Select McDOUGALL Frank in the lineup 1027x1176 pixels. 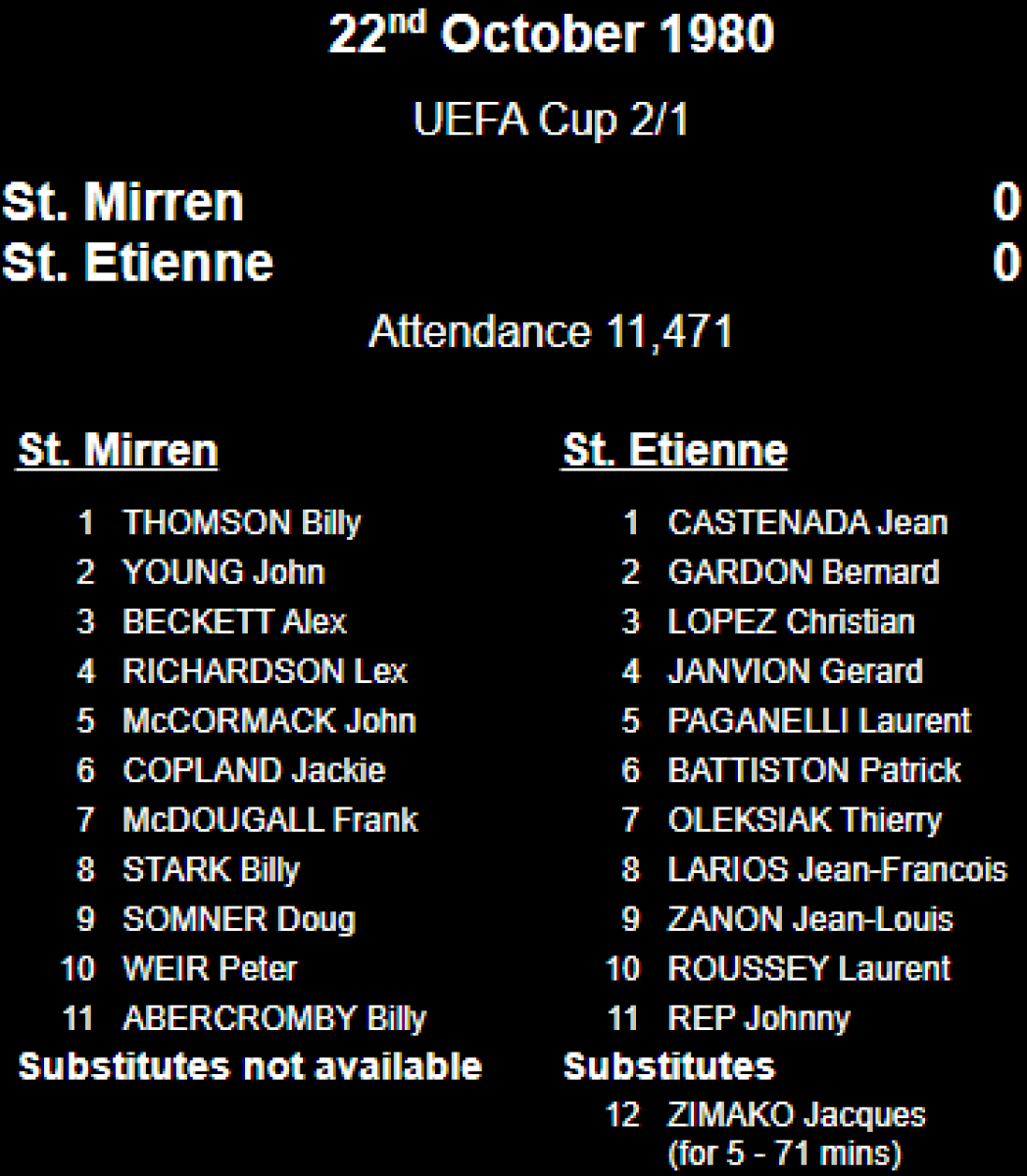click(270, 819)
